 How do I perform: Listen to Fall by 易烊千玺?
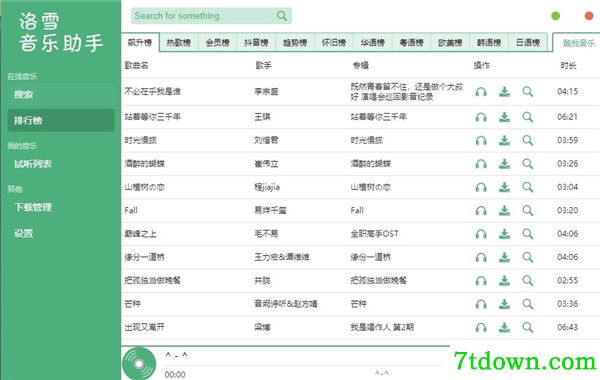(481, 210)
